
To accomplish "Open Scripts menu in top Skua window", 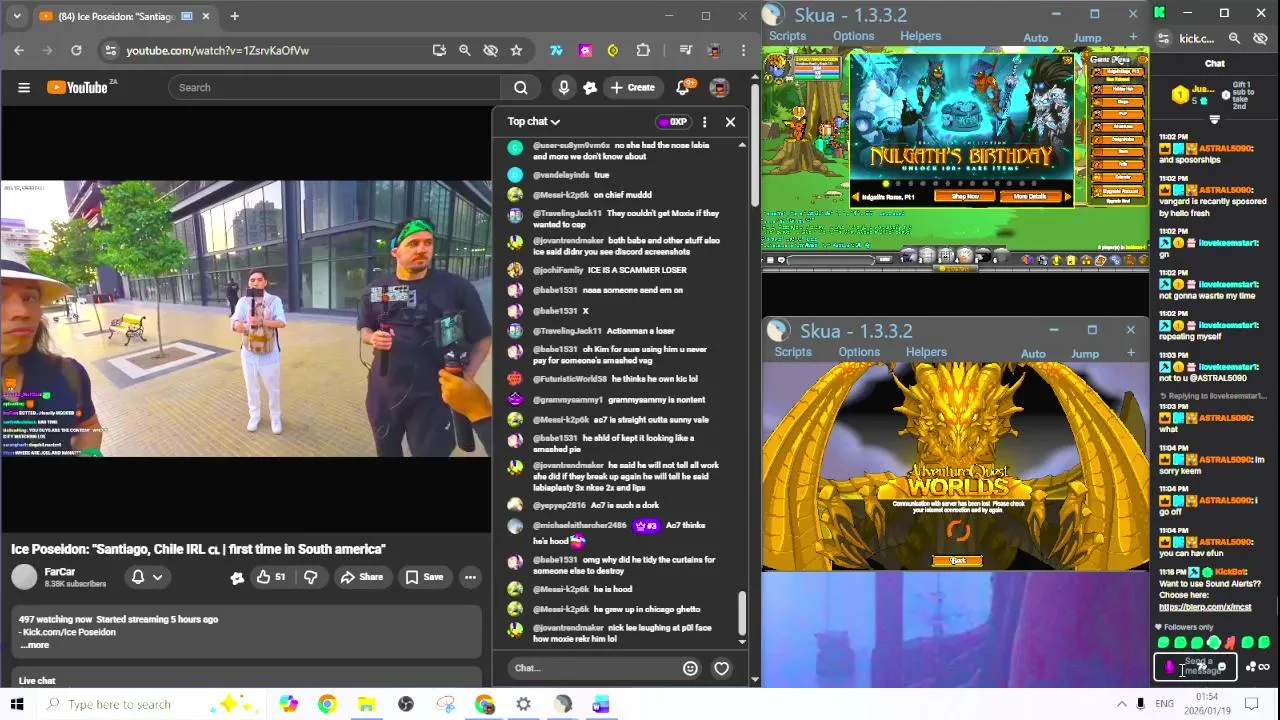I will click(787, 36).
